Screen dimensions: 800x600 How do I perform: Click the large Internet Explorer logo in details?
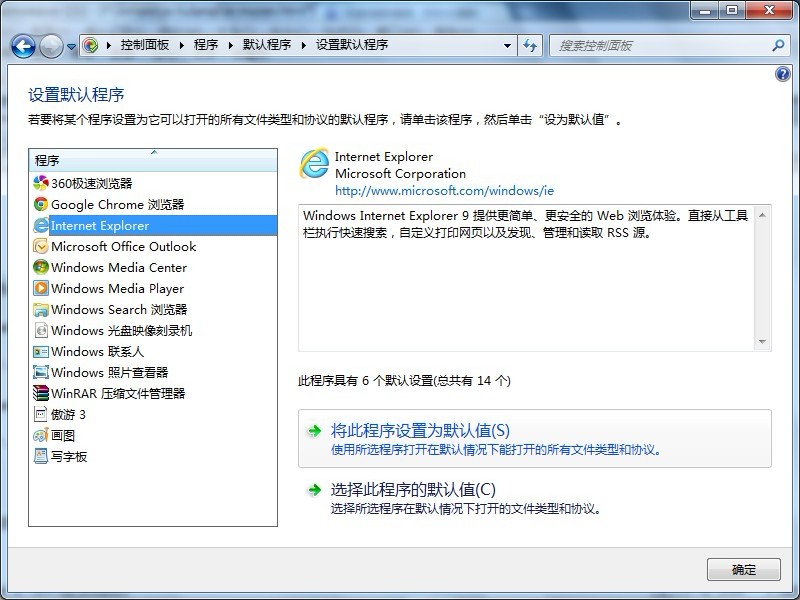click(x=314, y=163)
